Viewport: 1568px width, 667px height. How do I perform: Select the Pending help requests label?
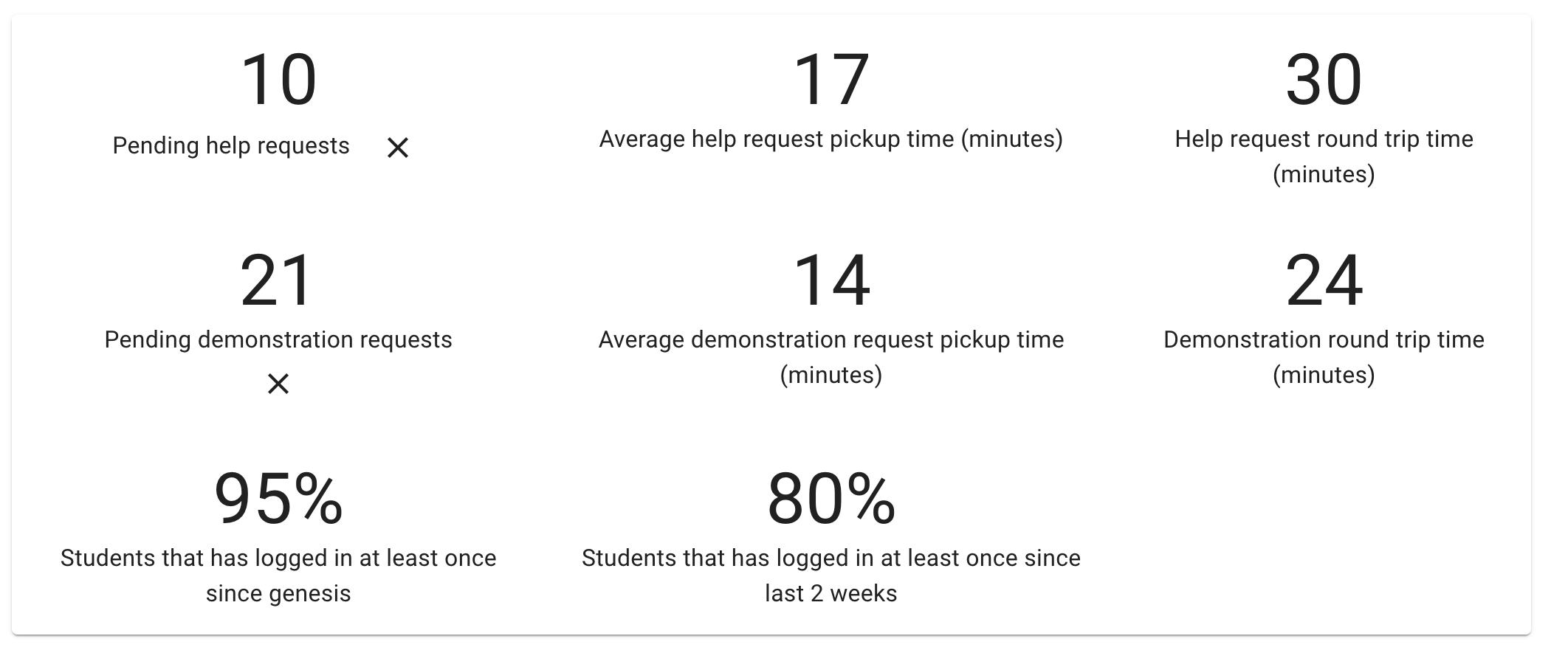231,146
